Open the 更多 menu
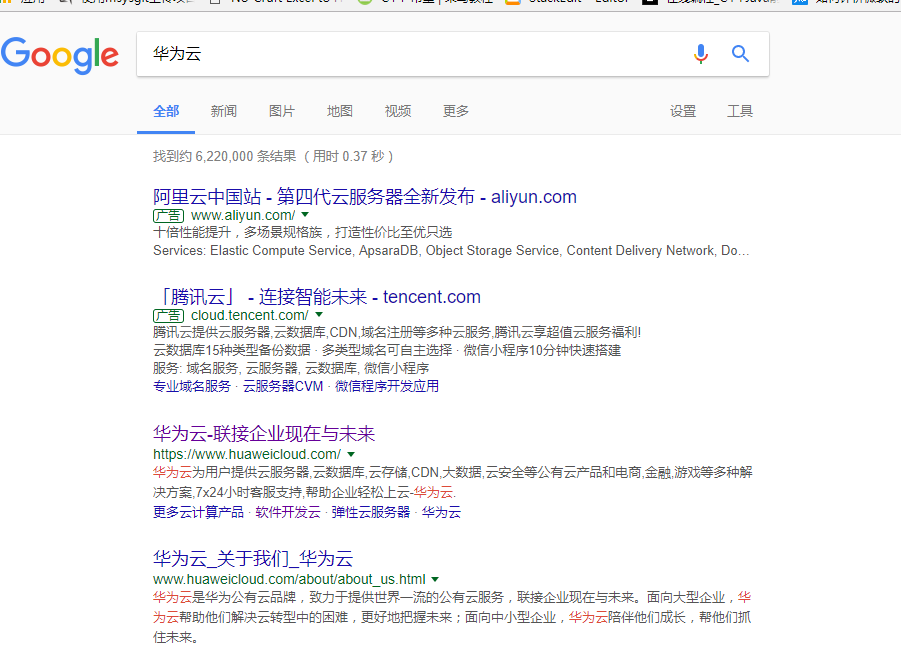 (x=456, y=111)
